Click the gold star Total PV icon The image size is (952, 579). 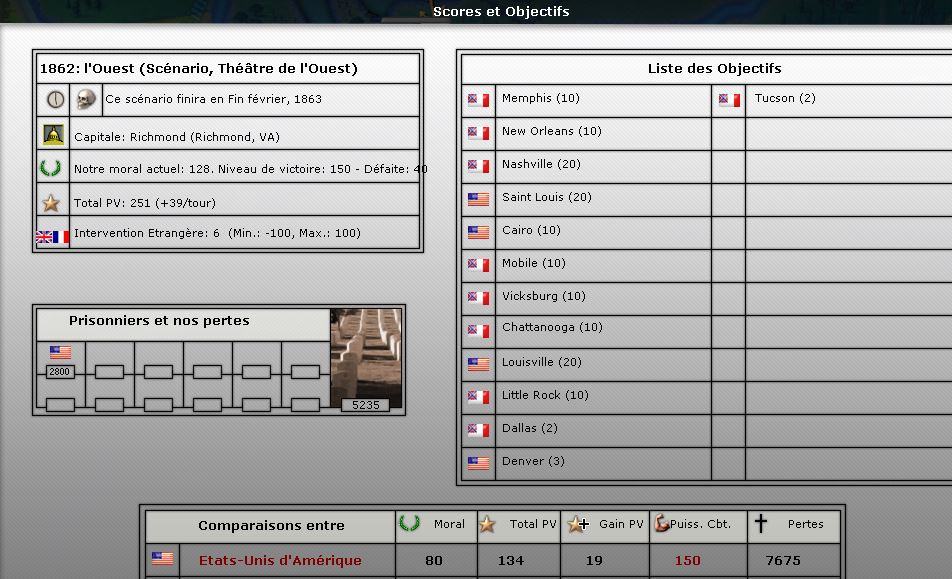(51, 203)
